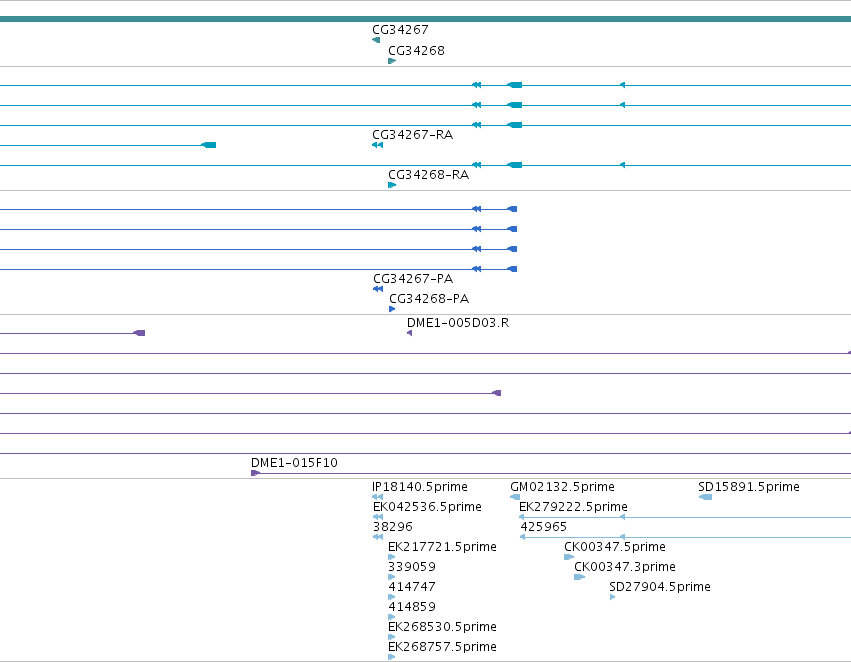Select the EK217721.5prime arrow glyph
Viewport: 851px width, 662px height.
click(x=391, y=557)
